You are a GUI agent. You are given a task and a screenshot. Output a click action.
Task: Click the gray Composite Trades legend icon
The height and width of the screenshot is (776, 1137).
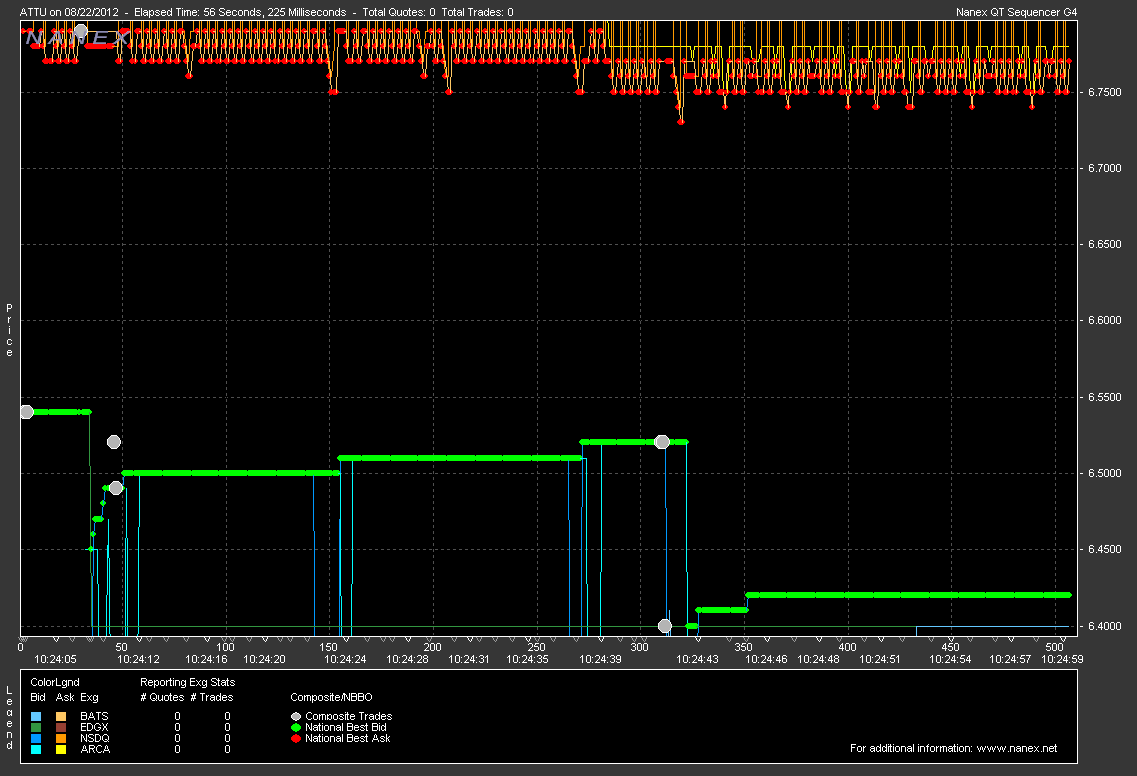click(296, 717)
